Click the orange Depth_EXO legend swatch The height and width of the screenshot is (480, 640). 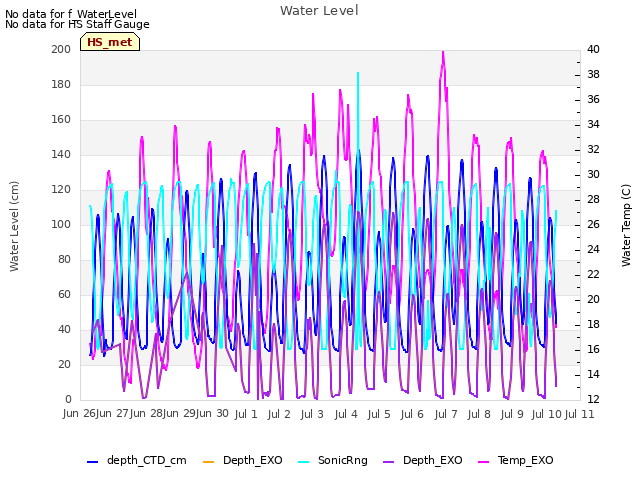[209, 462]
